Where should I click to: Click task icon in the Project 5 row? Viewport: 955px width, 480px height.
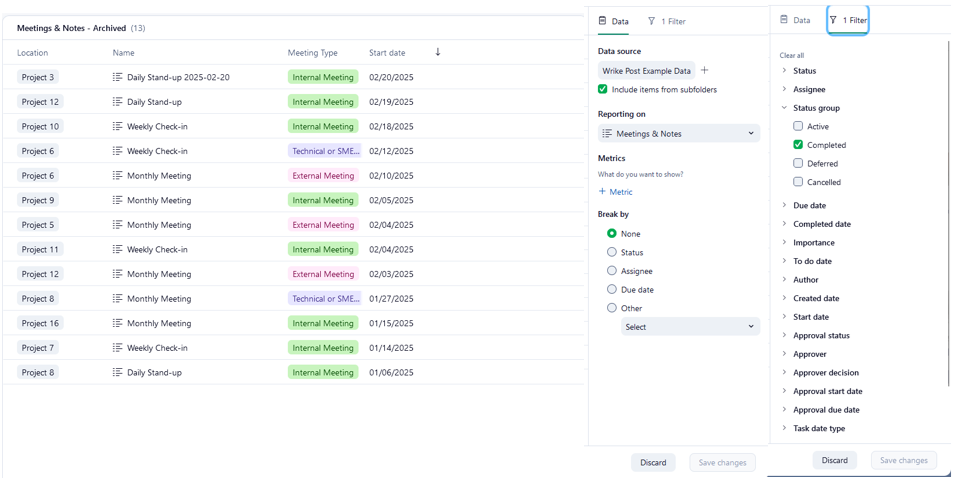(118, 225)
